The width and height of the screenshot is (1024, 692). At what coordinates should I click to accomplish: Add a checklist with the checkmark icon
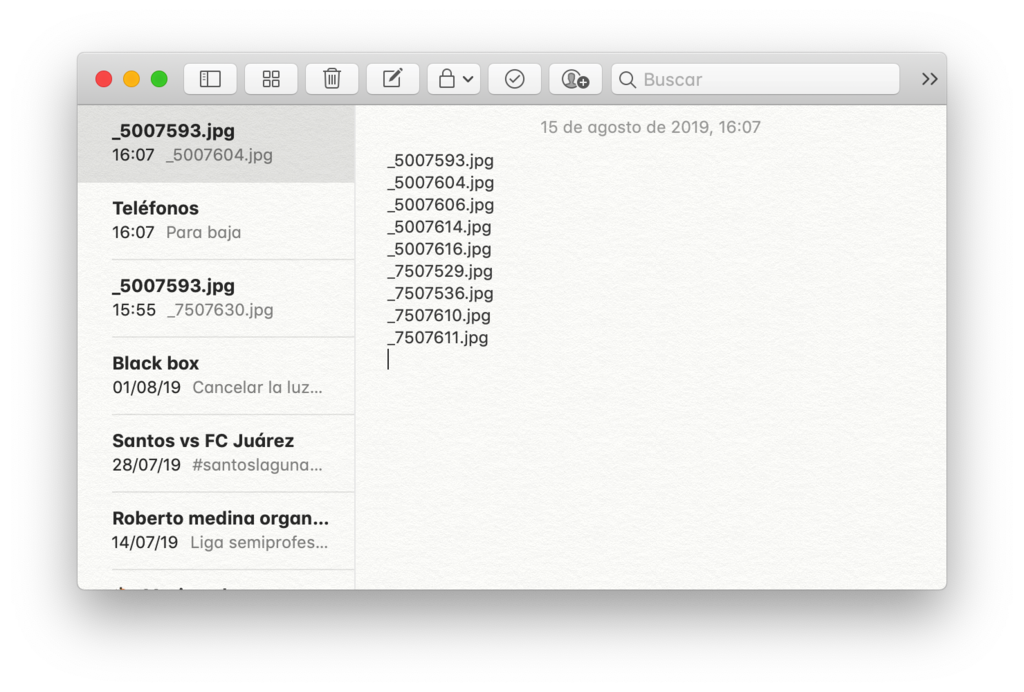point(515,79)
